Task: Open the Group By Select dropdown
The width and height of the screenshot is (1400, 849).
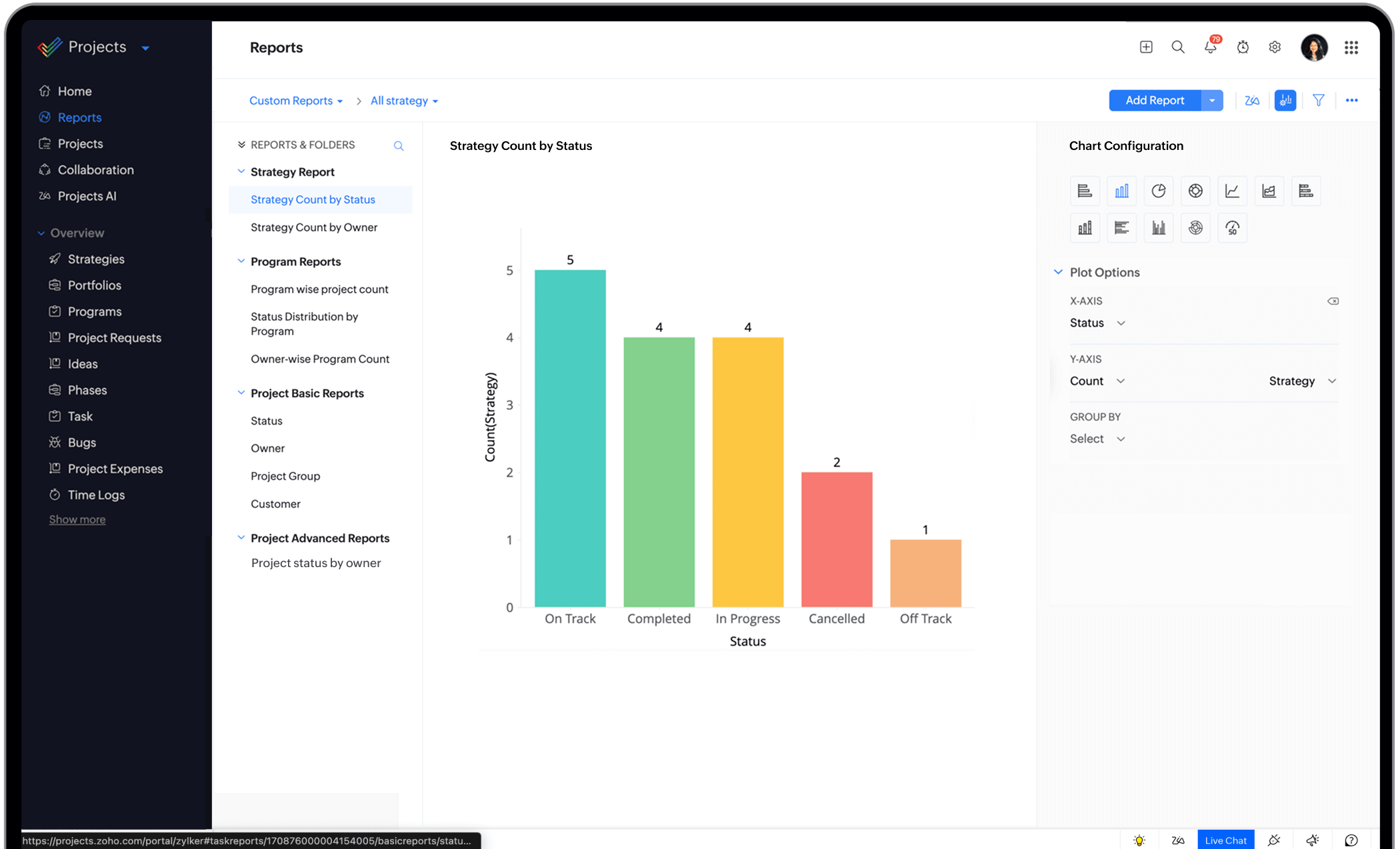Action: click(1097, 438)
